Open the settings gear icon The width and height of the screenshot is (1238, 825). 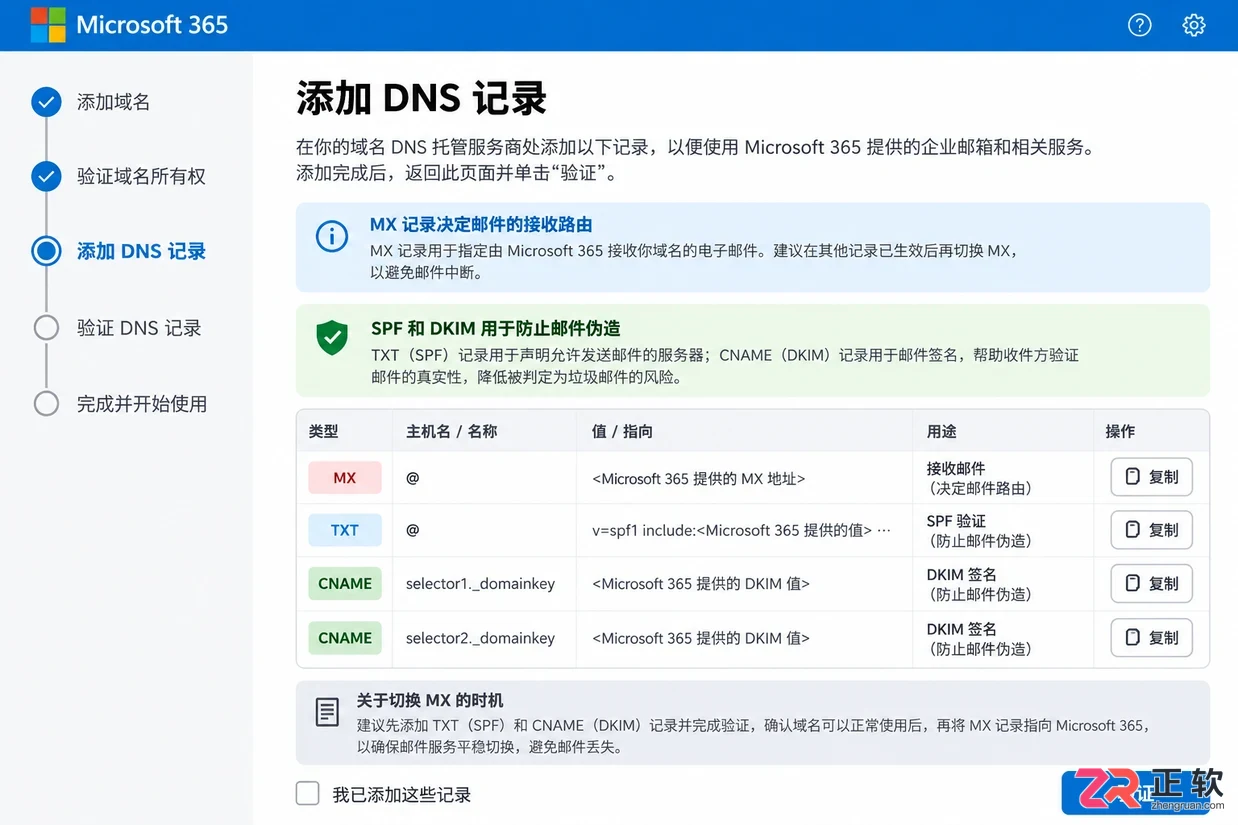[1194, 25]
